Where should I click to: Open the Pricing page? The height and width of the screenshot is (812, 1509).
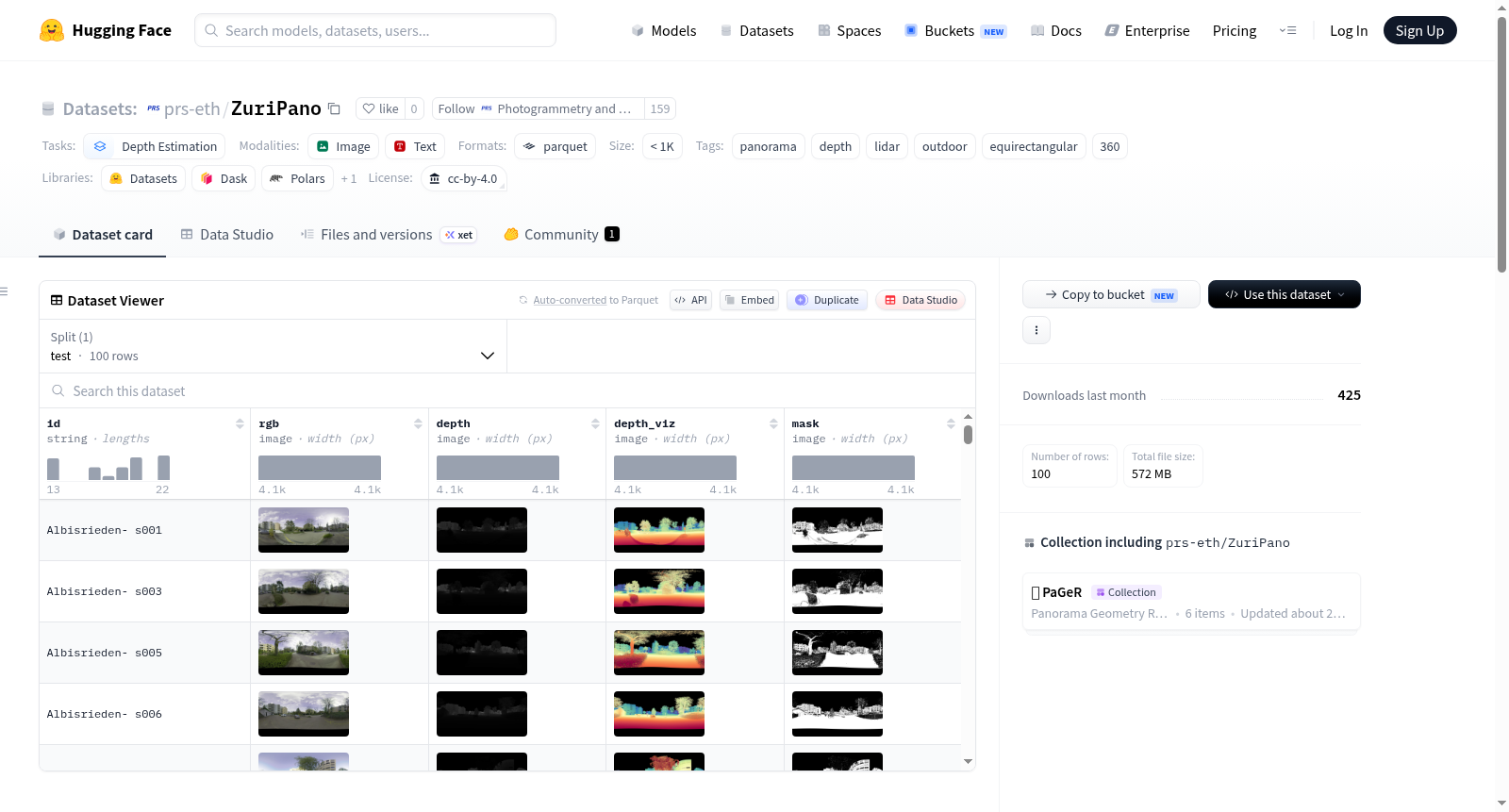click(x=1235, y=30)
